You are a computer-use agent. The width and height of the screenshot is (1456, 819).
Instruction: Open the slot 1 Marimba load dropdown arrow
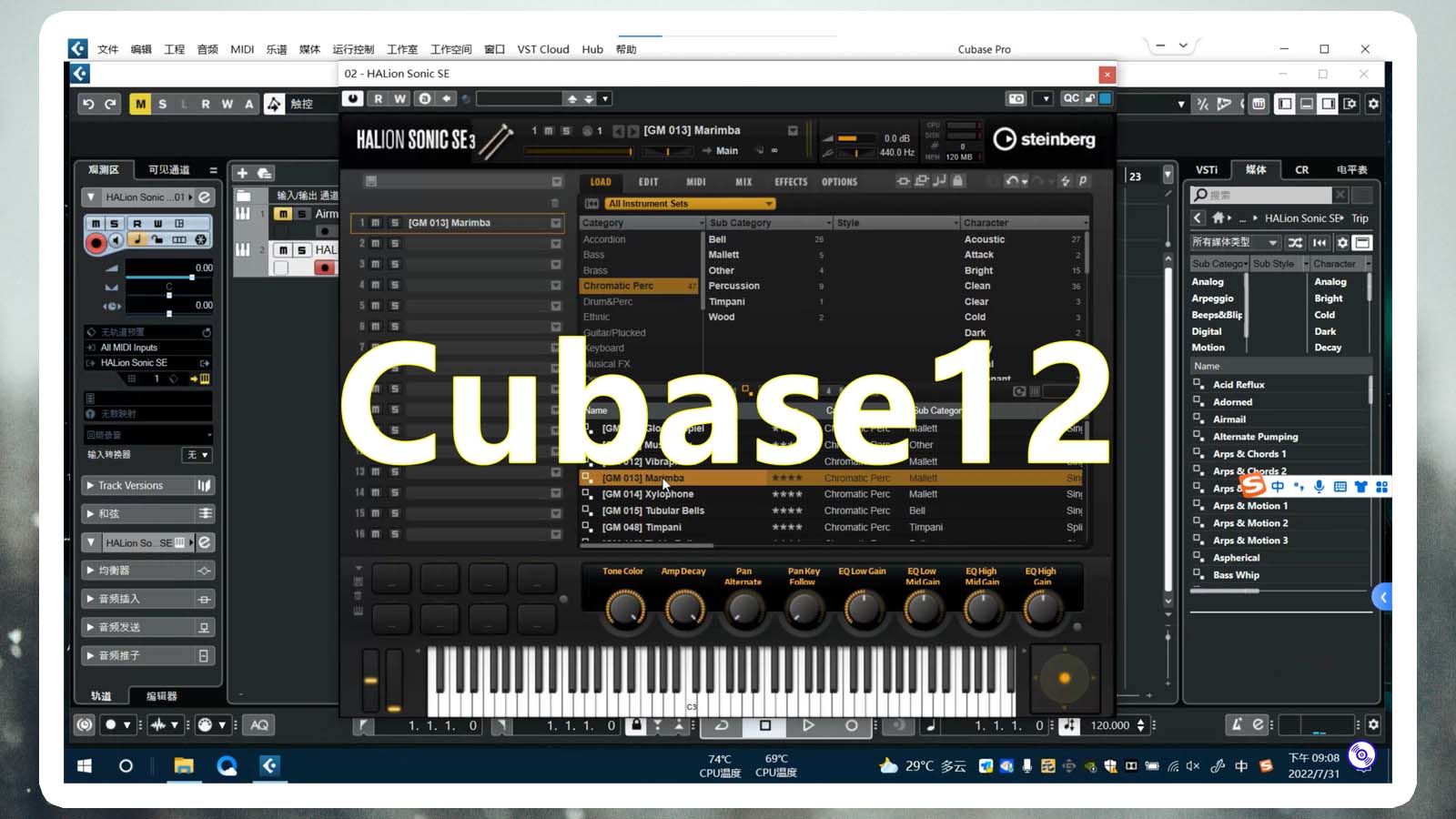555,223
